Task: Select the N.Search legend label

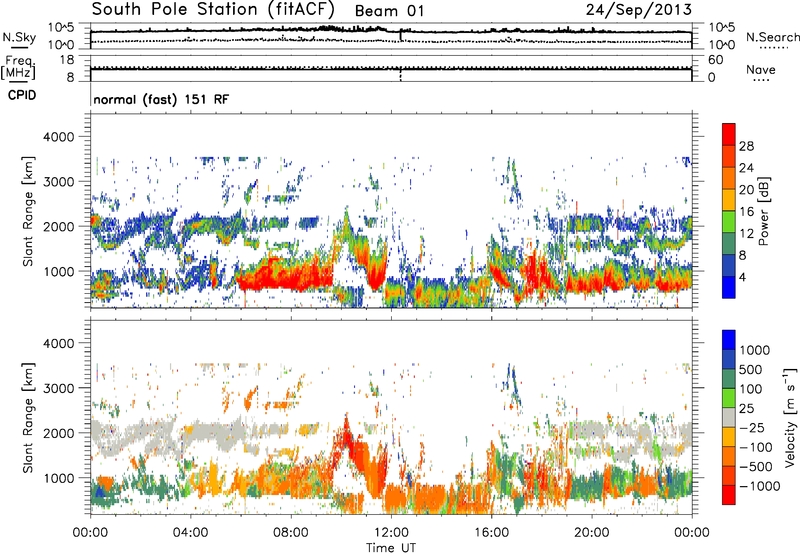Action: point(772,37)
